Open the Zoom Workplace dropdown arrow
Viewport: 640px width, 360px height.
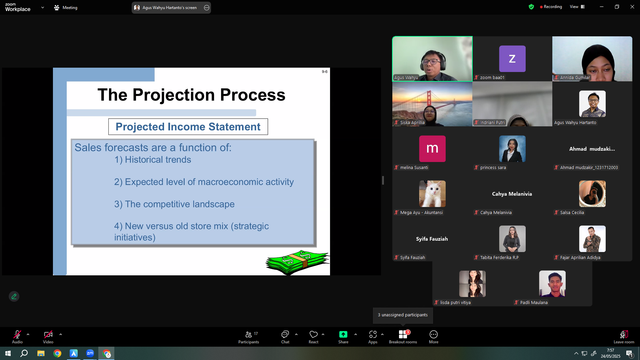[42, 7]
